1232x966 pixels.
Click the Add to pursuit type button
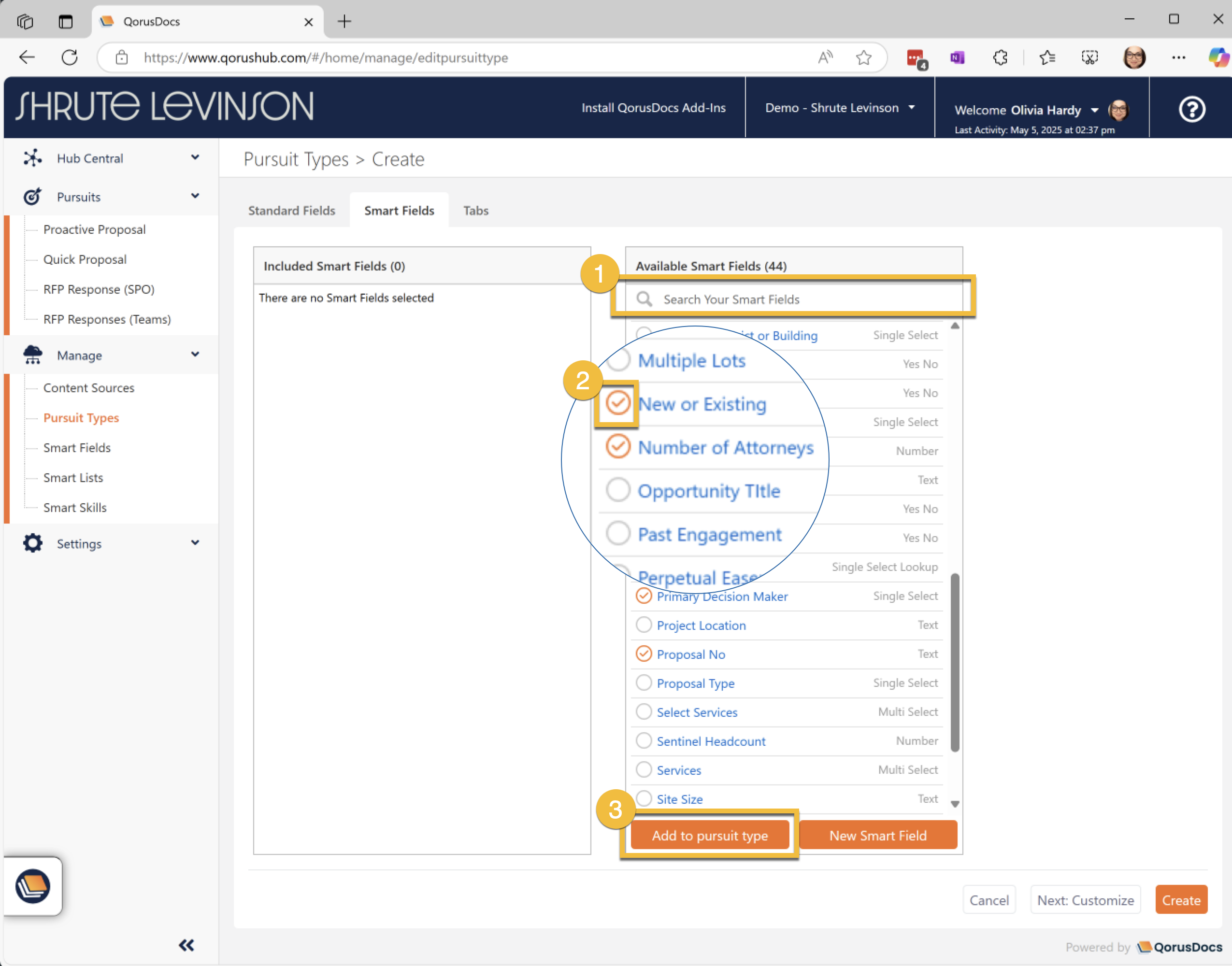coord(709,836)
